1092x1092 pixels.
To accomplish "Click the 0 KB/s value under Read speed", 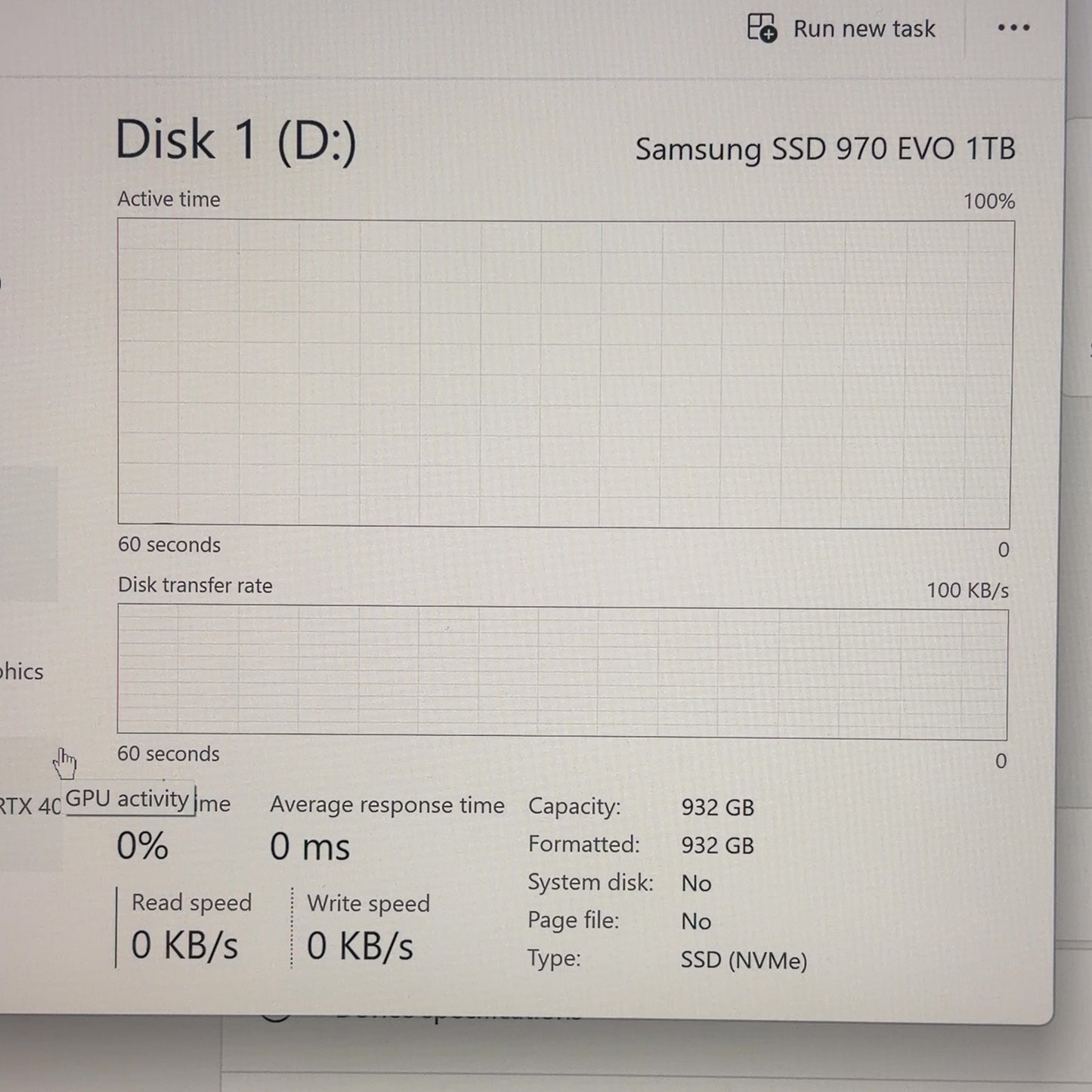I will (184, 945).
